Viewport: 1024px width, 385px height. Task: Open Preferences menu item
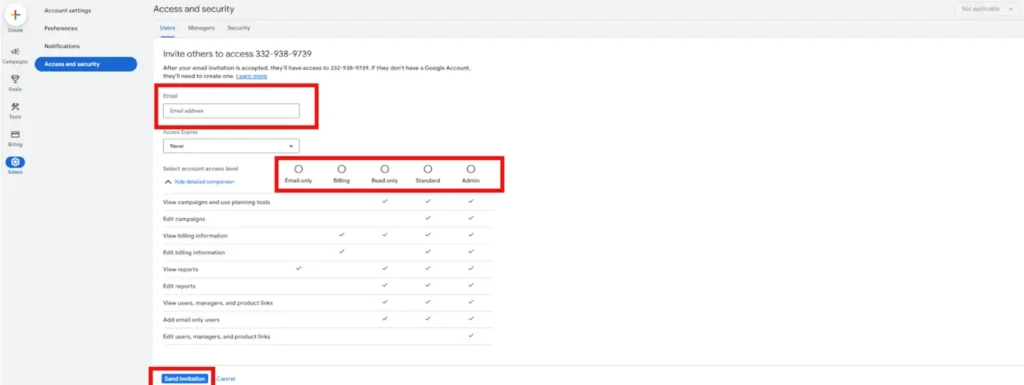[61, 28]
